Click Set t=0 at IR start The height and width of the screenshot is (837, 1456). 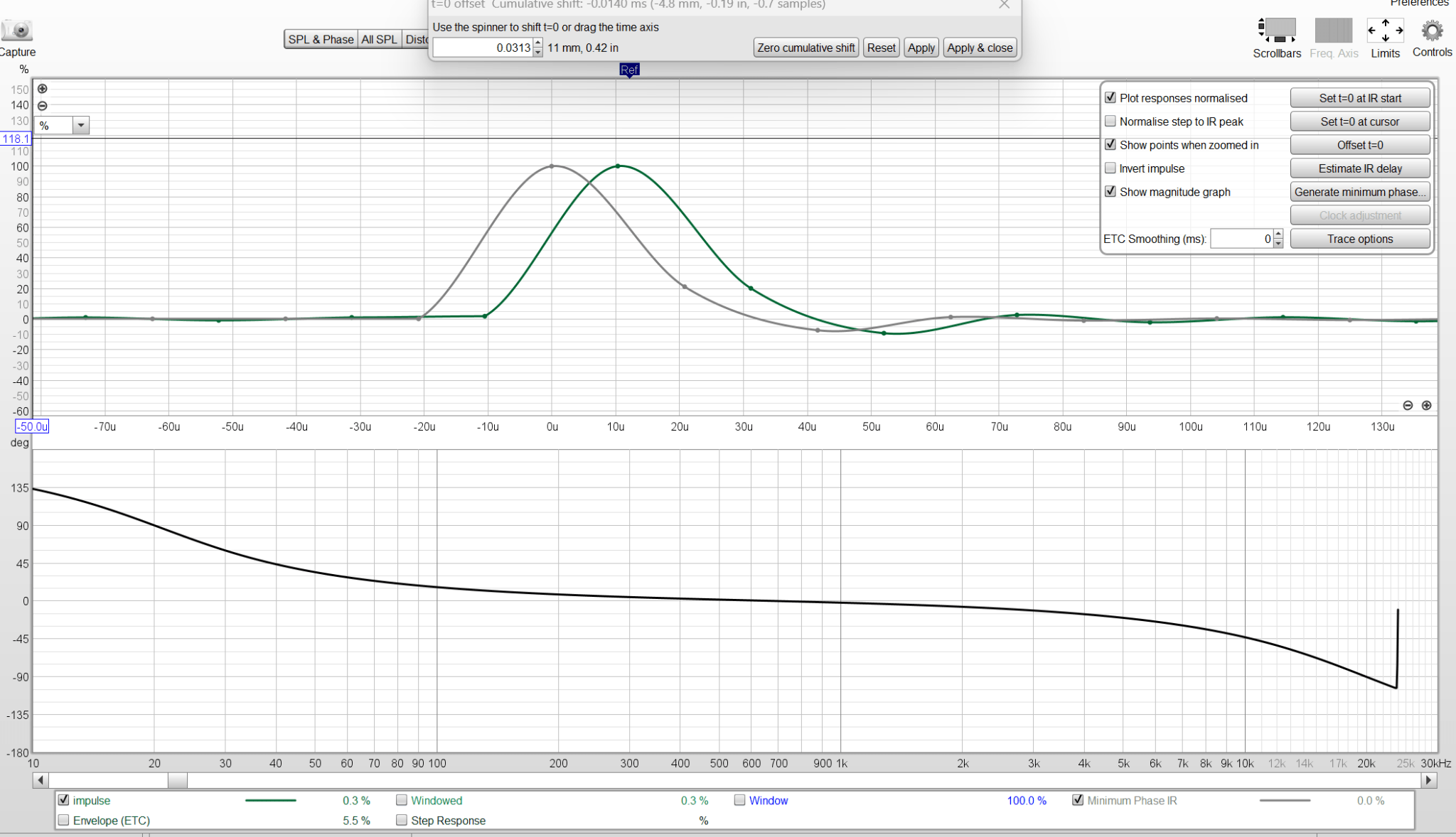click(x=1360, y=98)
